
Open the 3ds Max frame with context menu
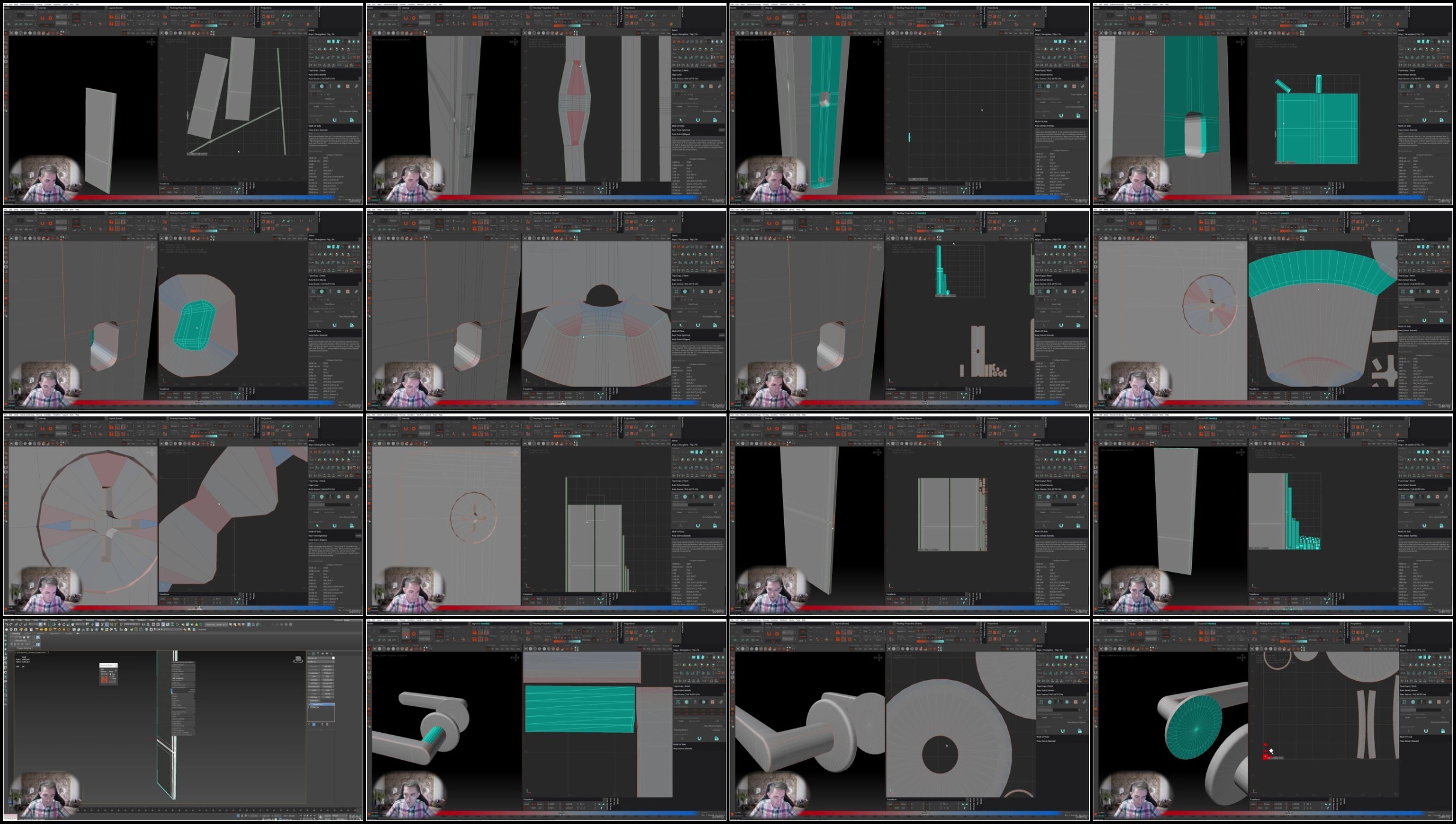point(183,720)
